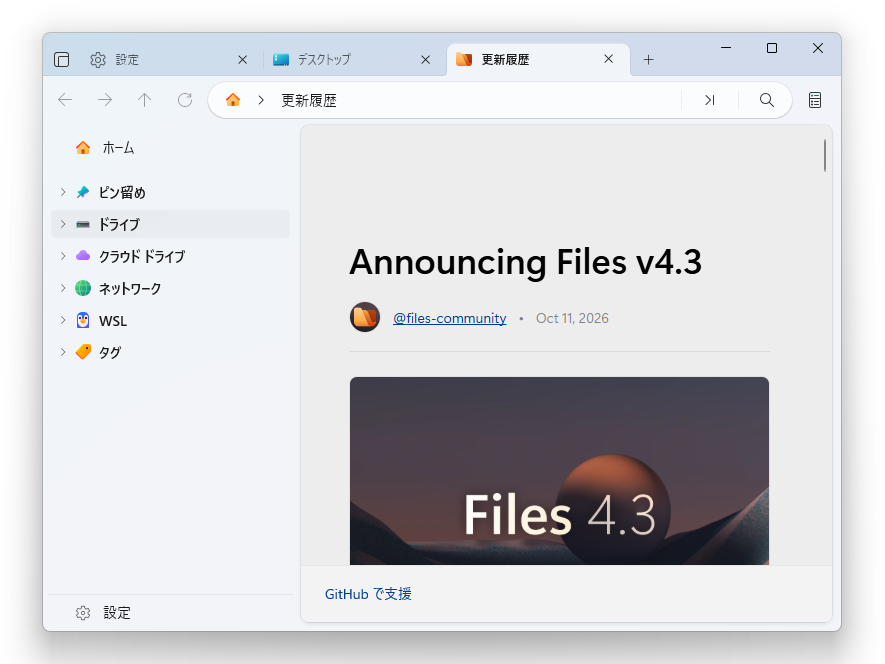Click 更新履歴 breadcrumb in address bar
The height and width of the screenshot is (664, 885).
(309, 101)
